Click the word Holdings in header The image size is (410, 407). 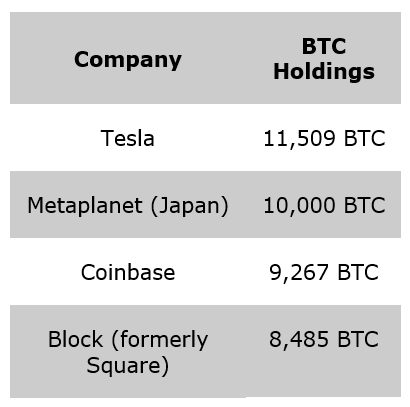(324, 72)
